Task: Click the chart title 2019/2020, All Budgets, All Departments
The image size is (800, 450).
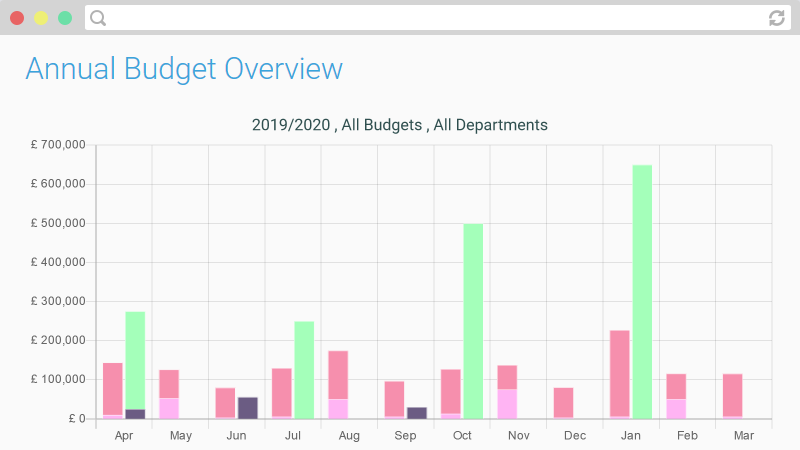Action: click(399, 125)
